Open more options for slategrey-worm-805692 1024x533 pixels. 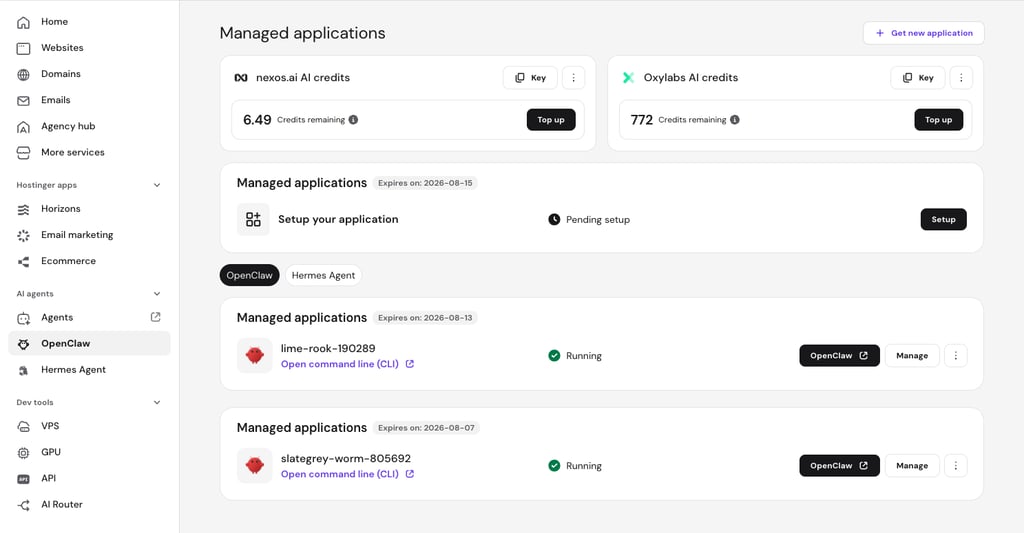(955, 466)
